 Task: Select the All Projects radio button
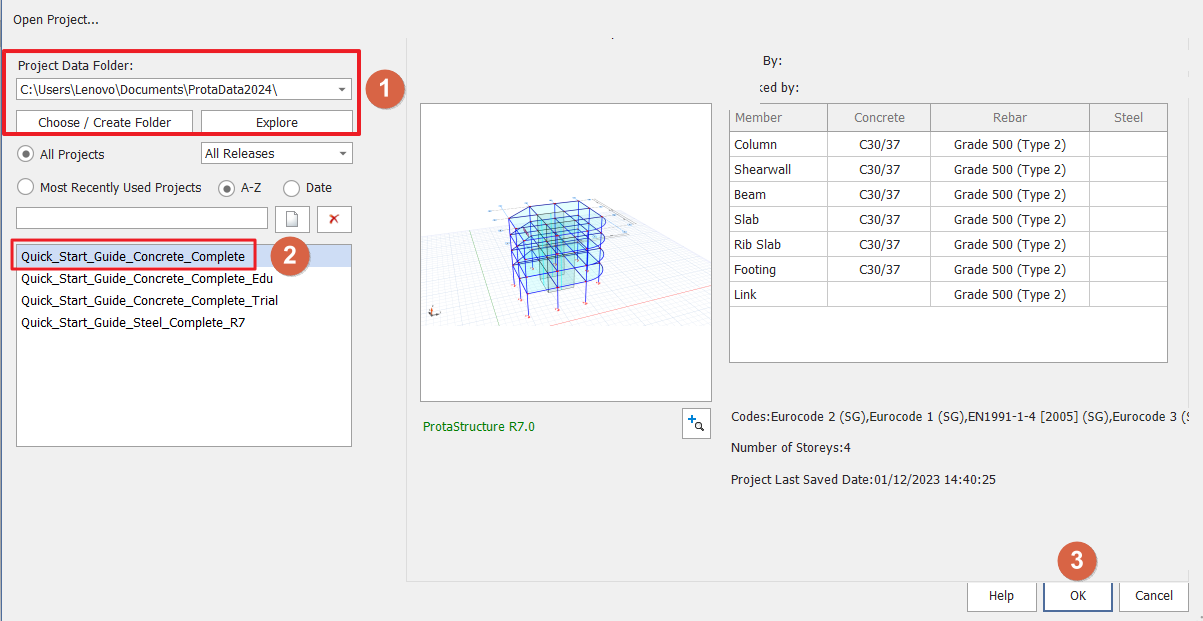(27, 154)
